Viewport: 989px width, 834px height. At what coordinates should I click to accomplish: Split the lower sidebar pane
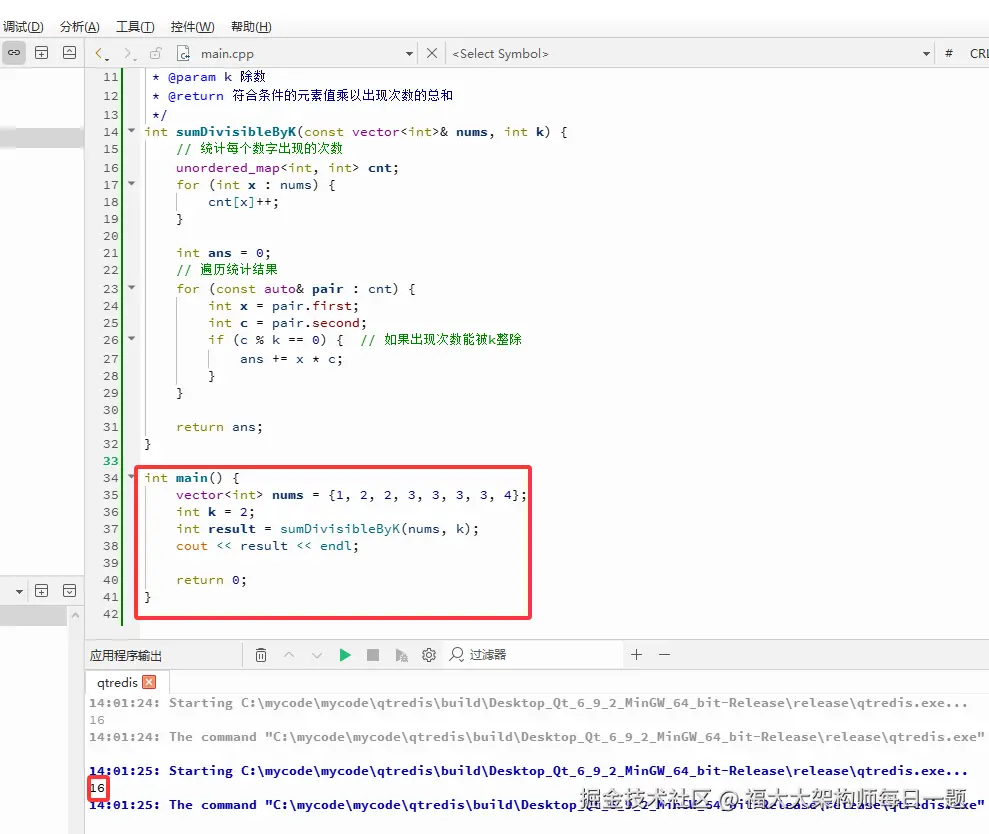click(42, 590)
